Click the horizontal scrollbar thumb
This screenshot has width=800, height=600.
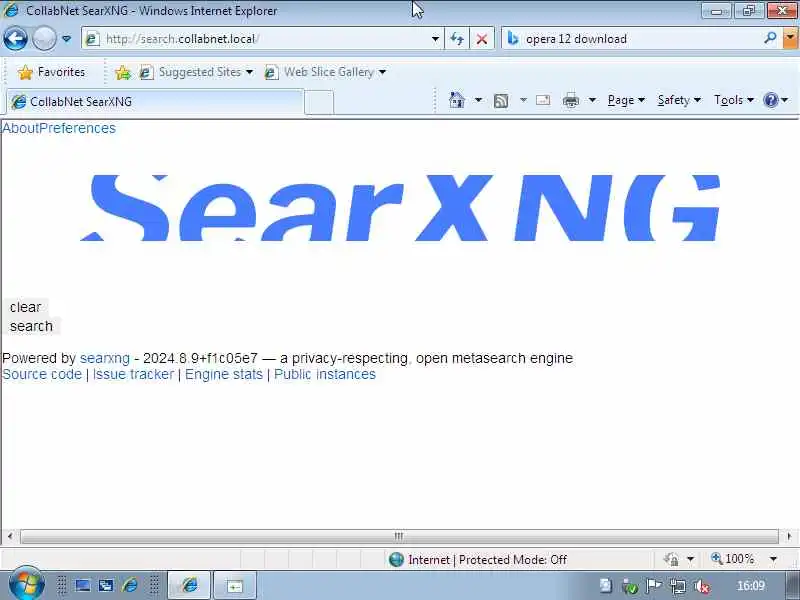pyautogui.click(x=399, y=536)
